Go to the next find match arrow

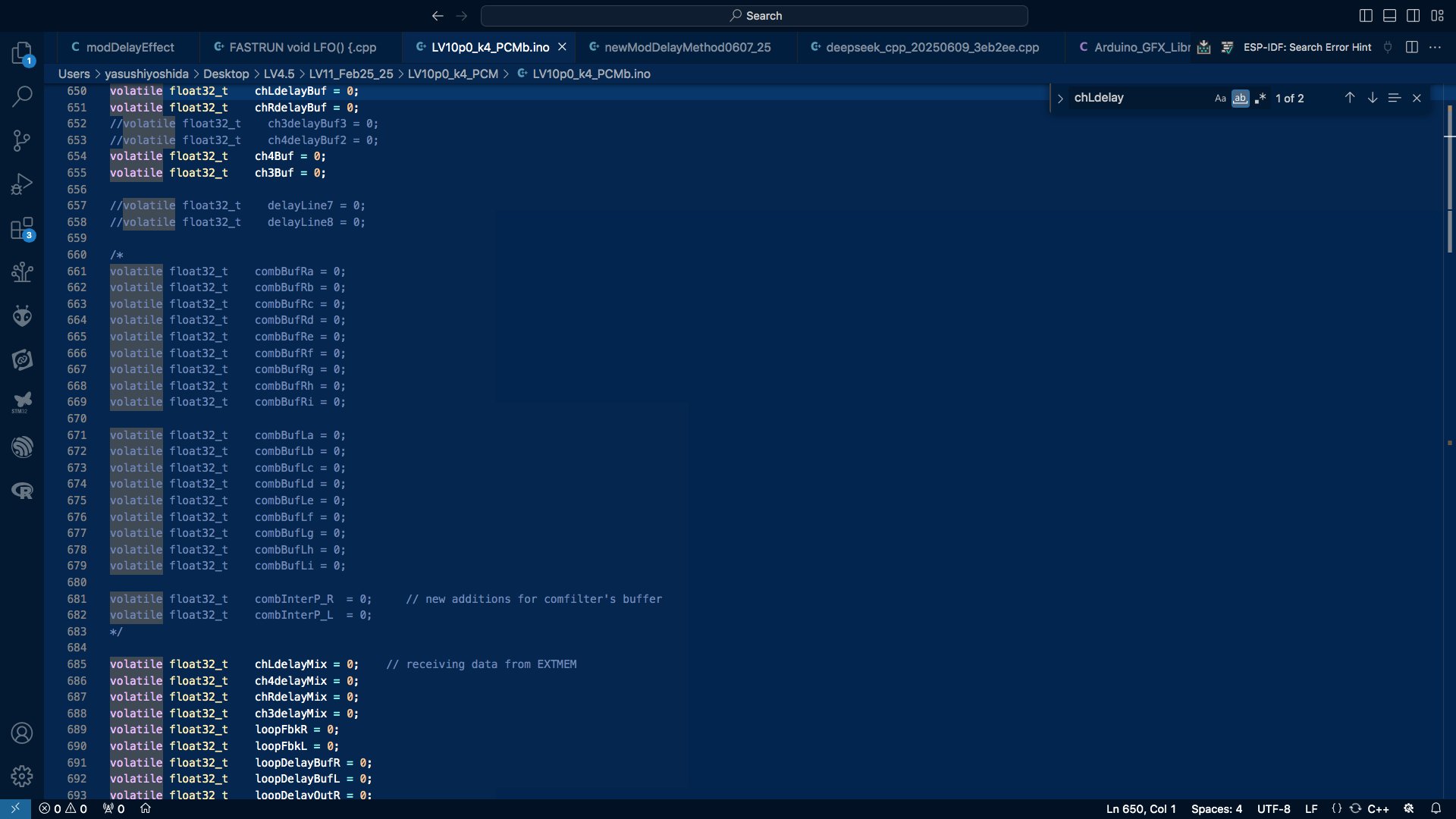(1372, 98)
